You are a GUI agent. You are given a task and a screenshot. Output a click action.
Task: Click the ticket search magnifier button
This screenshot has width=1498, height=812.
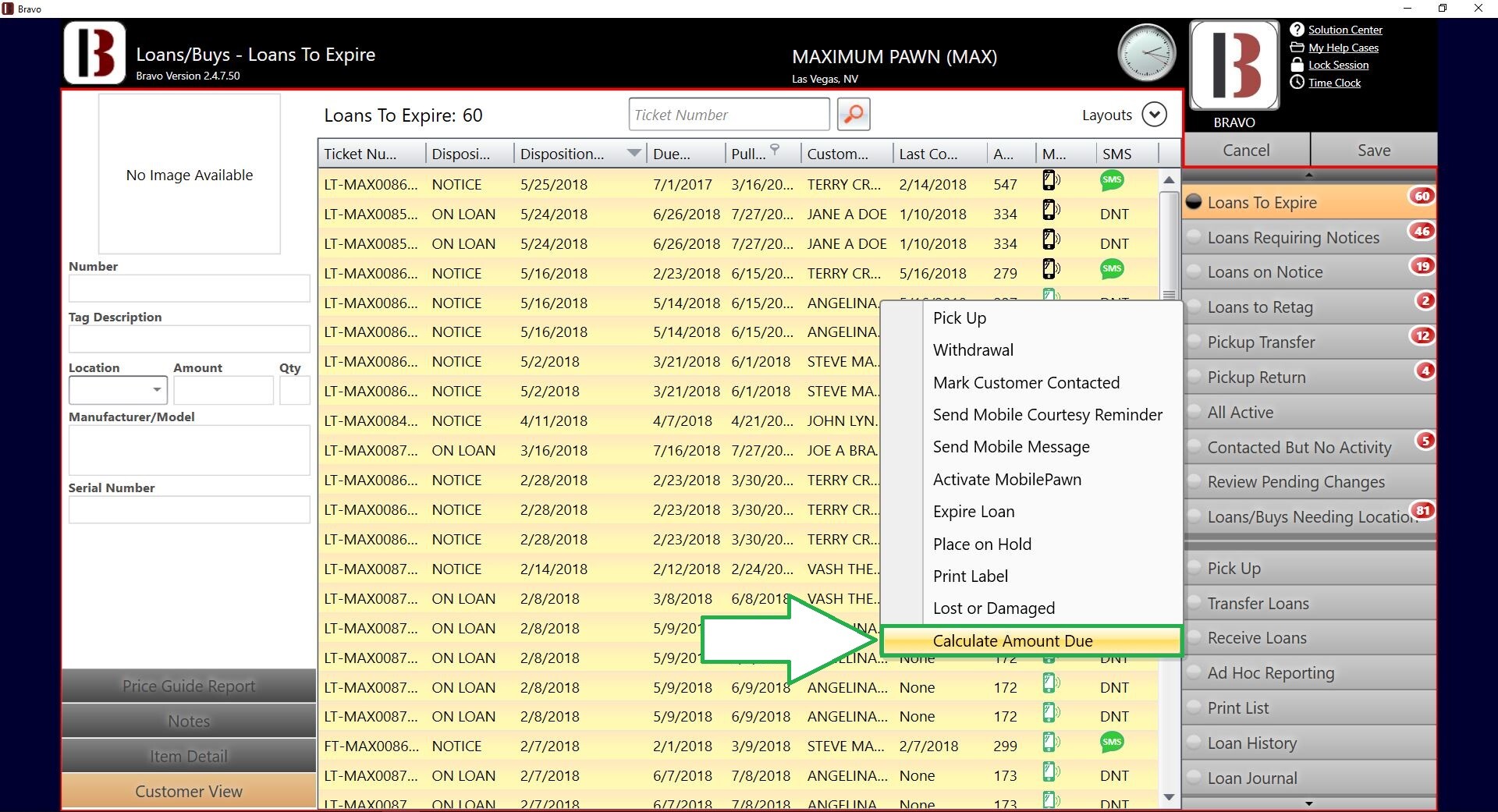tap(854, 115)
